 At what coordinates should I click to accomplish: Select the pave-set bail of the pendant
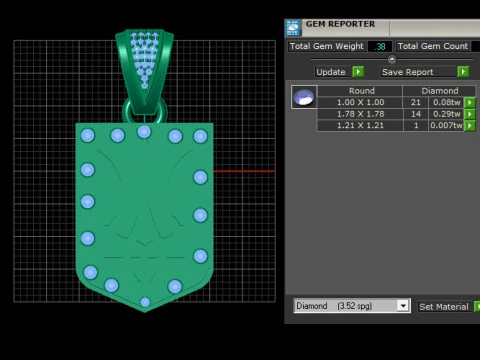click(x=145, y=71)
